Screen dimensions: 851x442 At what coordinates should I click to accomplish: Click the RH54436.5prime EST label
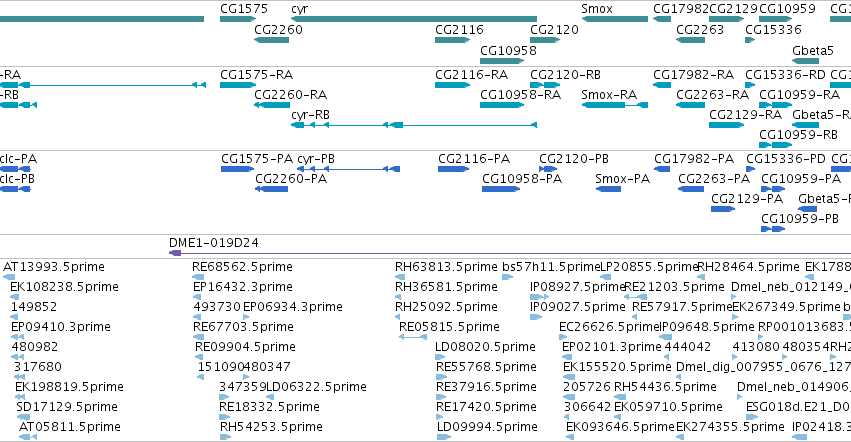click(665, 387)
